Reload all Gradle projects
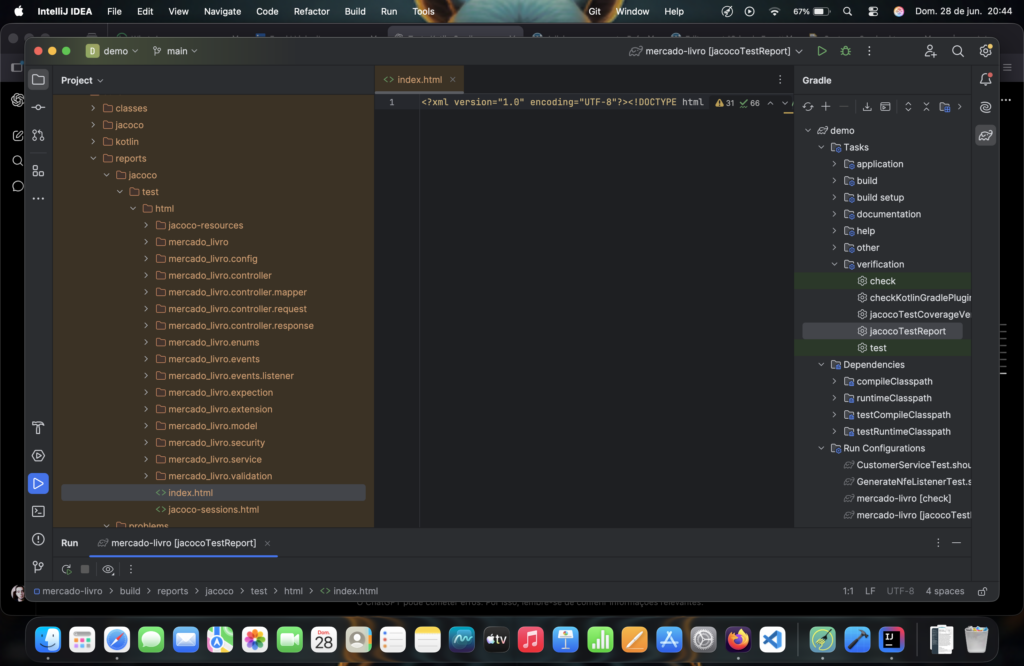Viewport: 1024px width, 666px height. coord(808,107)
